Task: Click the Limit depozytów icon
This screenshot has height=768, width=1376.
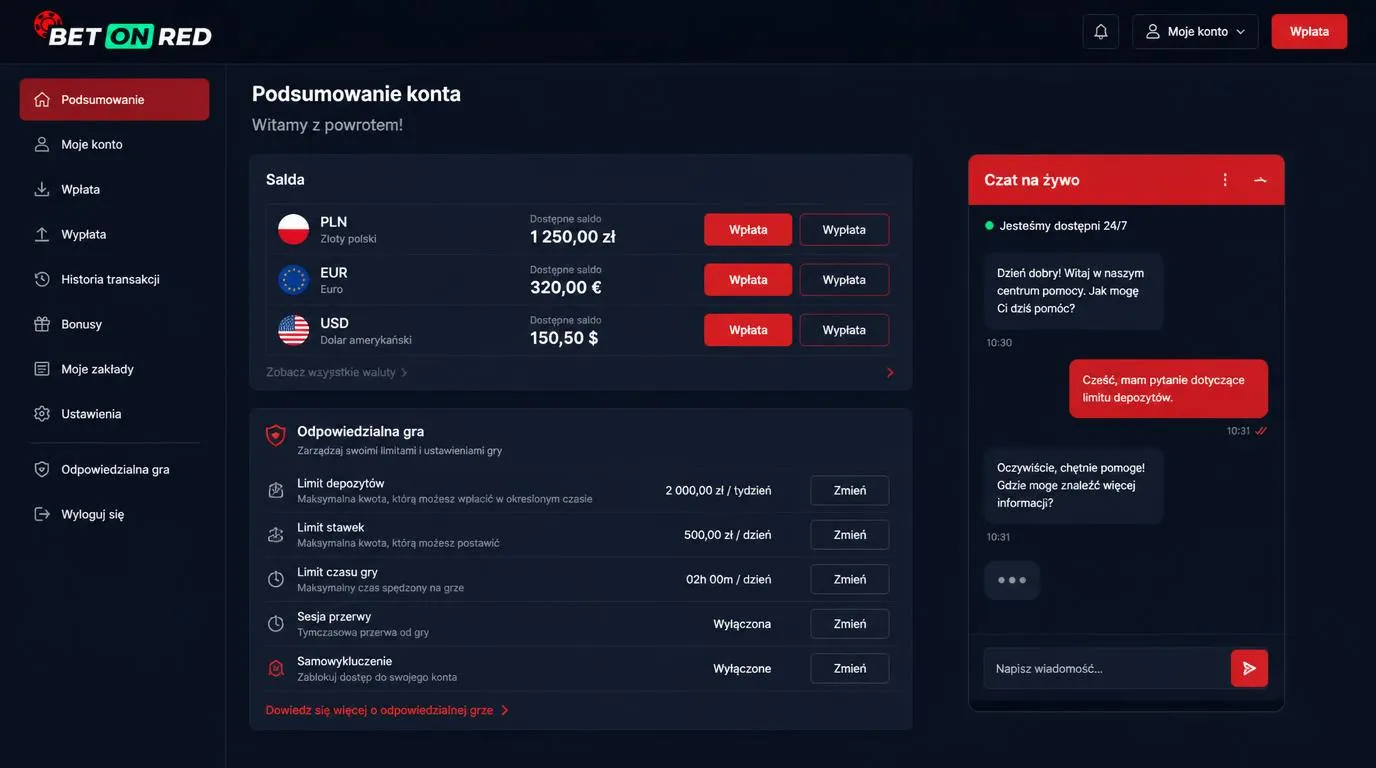Action: click(276, 490)
